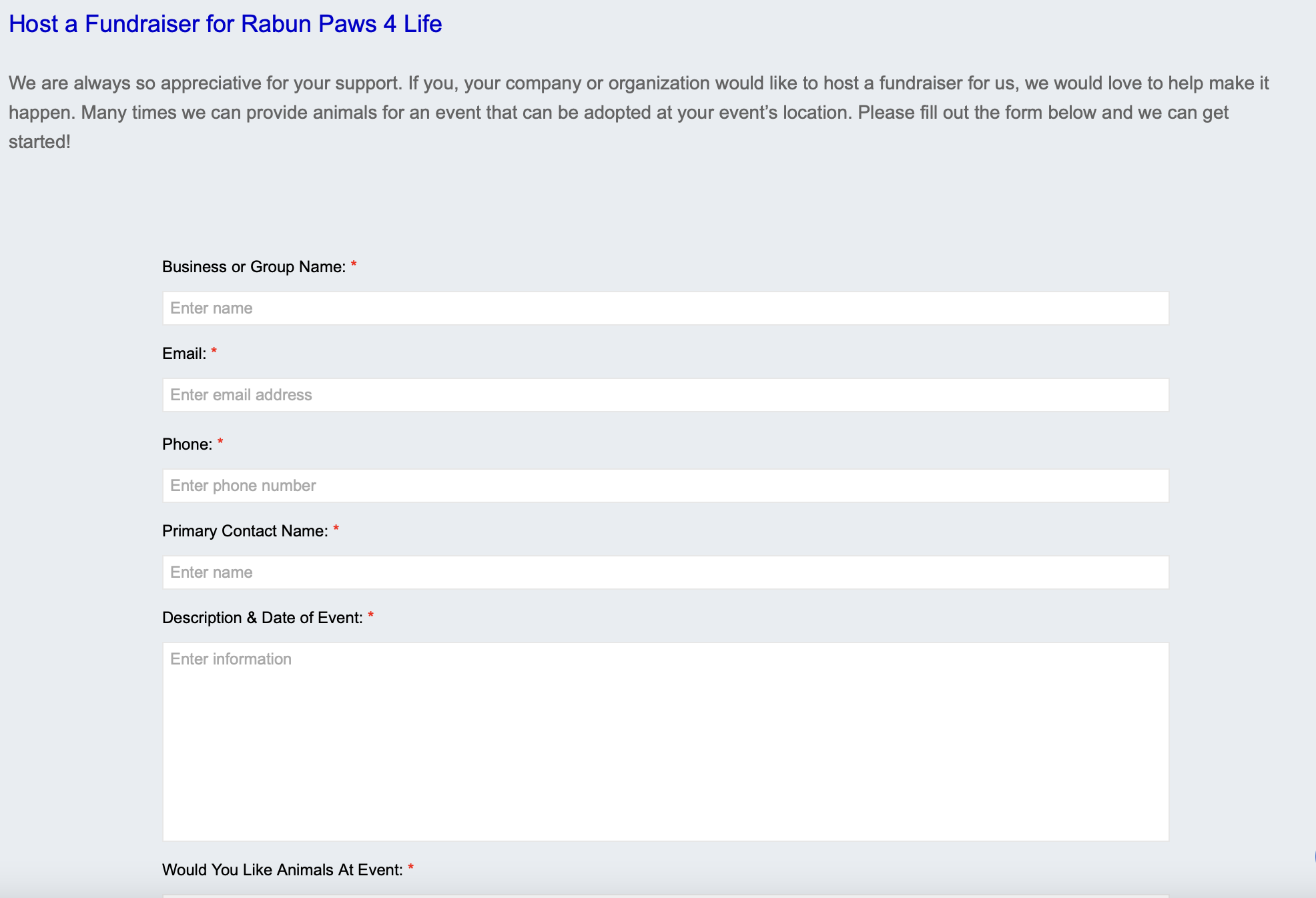Click the Business or Group Name field
This screenshot has width=1316, height=898.
coord(665,308)
